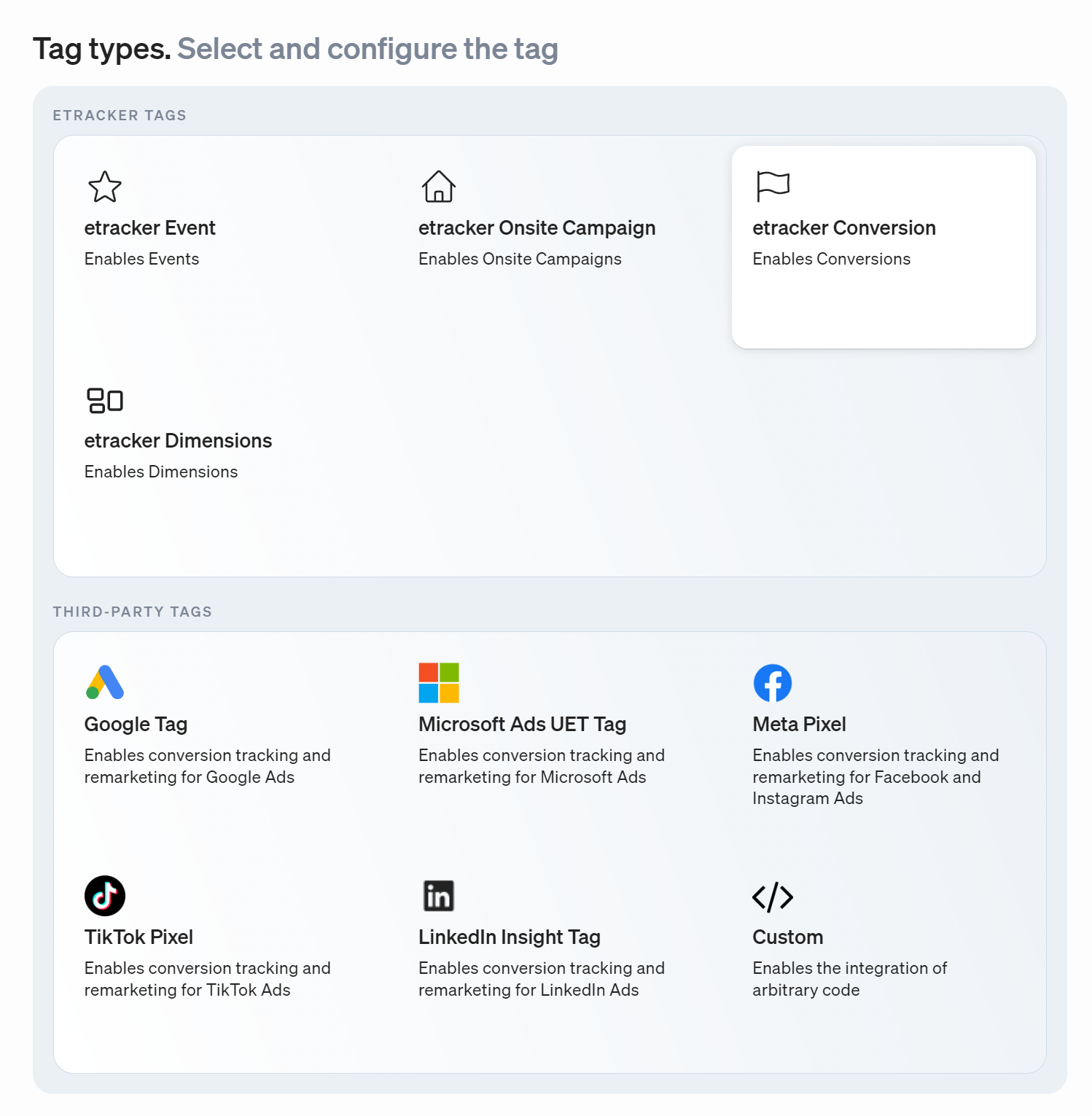Select the Meta Pixel title
This screenshot has width=1092, height=1116.
[x=800, y=725]
